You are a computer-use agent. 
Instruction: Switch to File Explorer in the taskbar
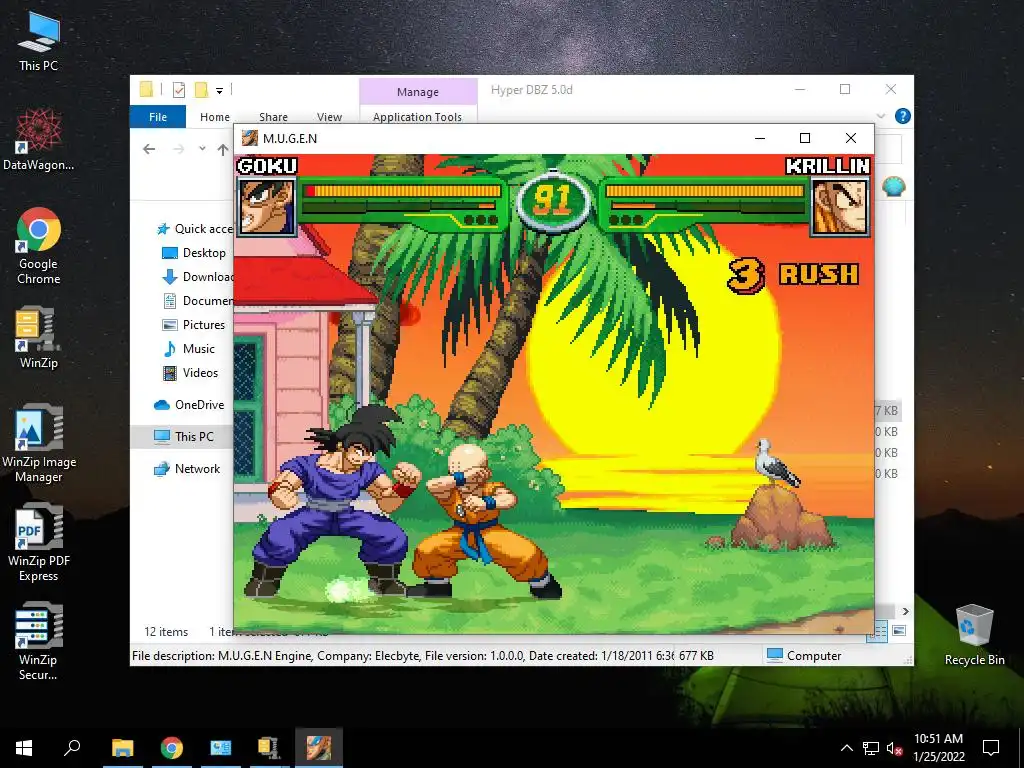(122, 748)
